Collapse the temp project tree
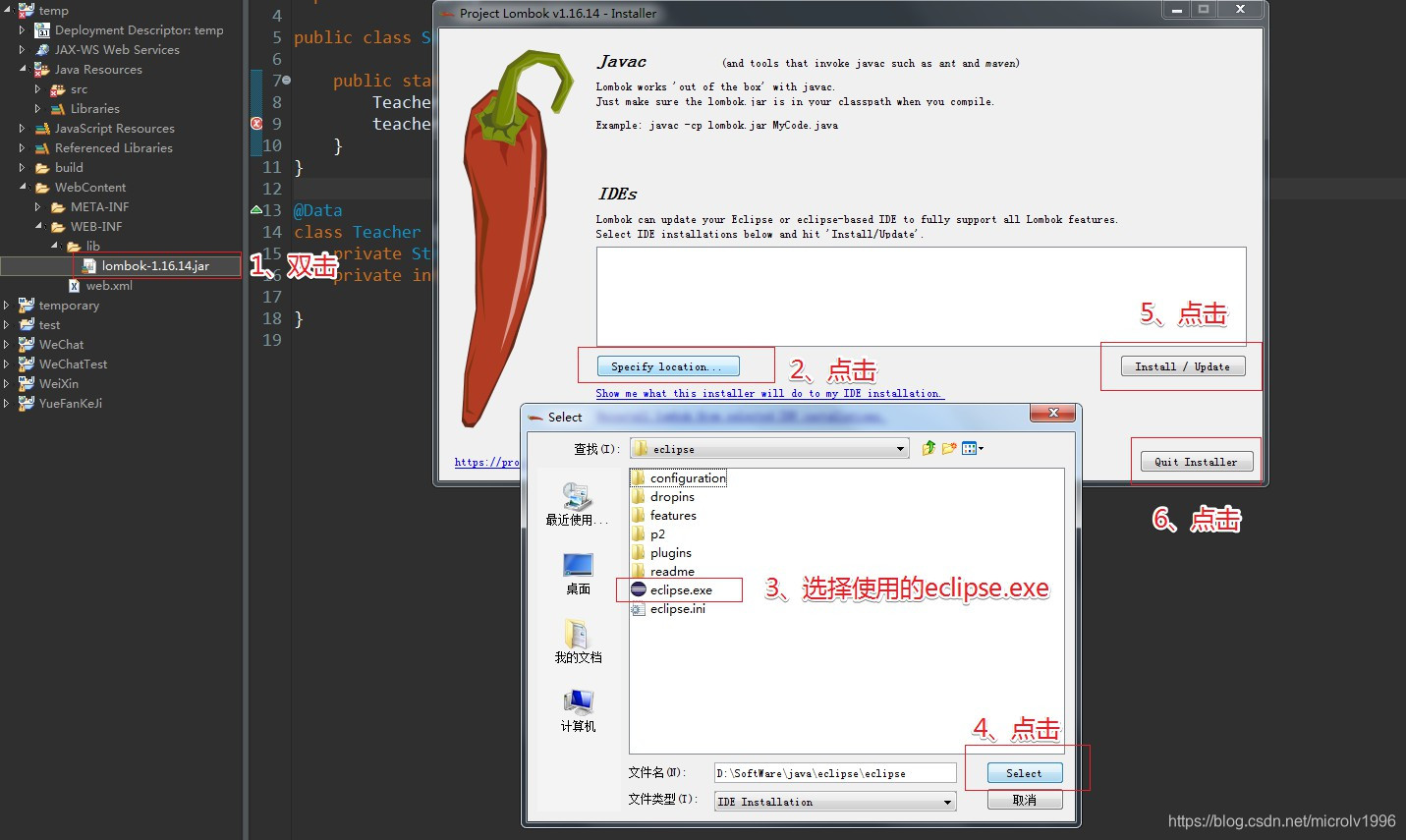 click(x=8, y=10)
